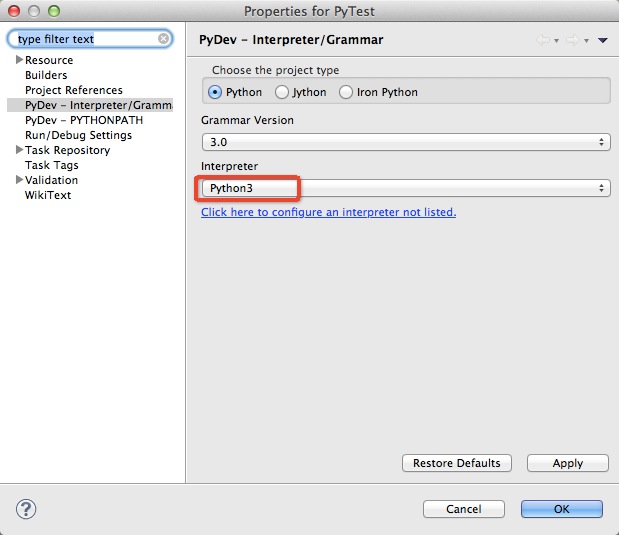Clear the filter text with the X icon
Screen dimensions: 619x535
[x=163, y=38]
